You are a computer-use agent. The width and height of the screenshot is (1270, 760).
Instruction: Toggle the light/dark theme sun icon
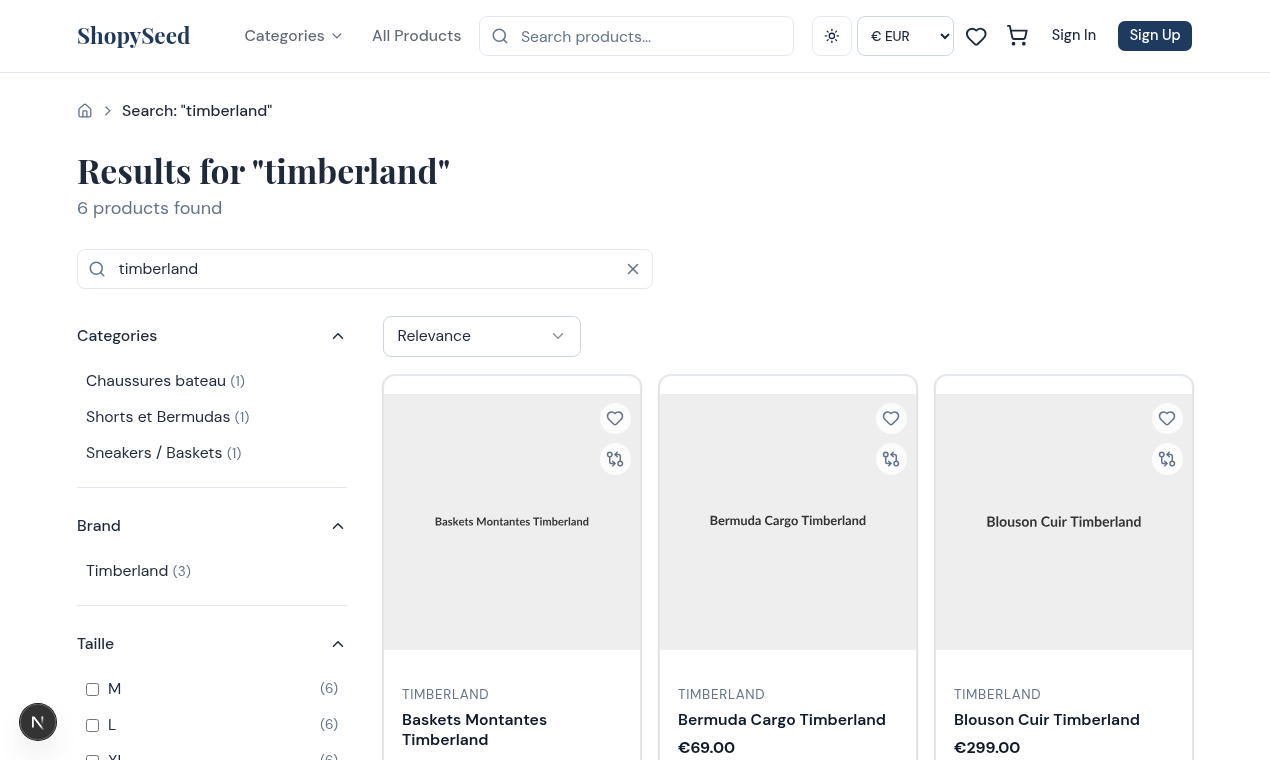pyautogui.click(x=832, y=36)
